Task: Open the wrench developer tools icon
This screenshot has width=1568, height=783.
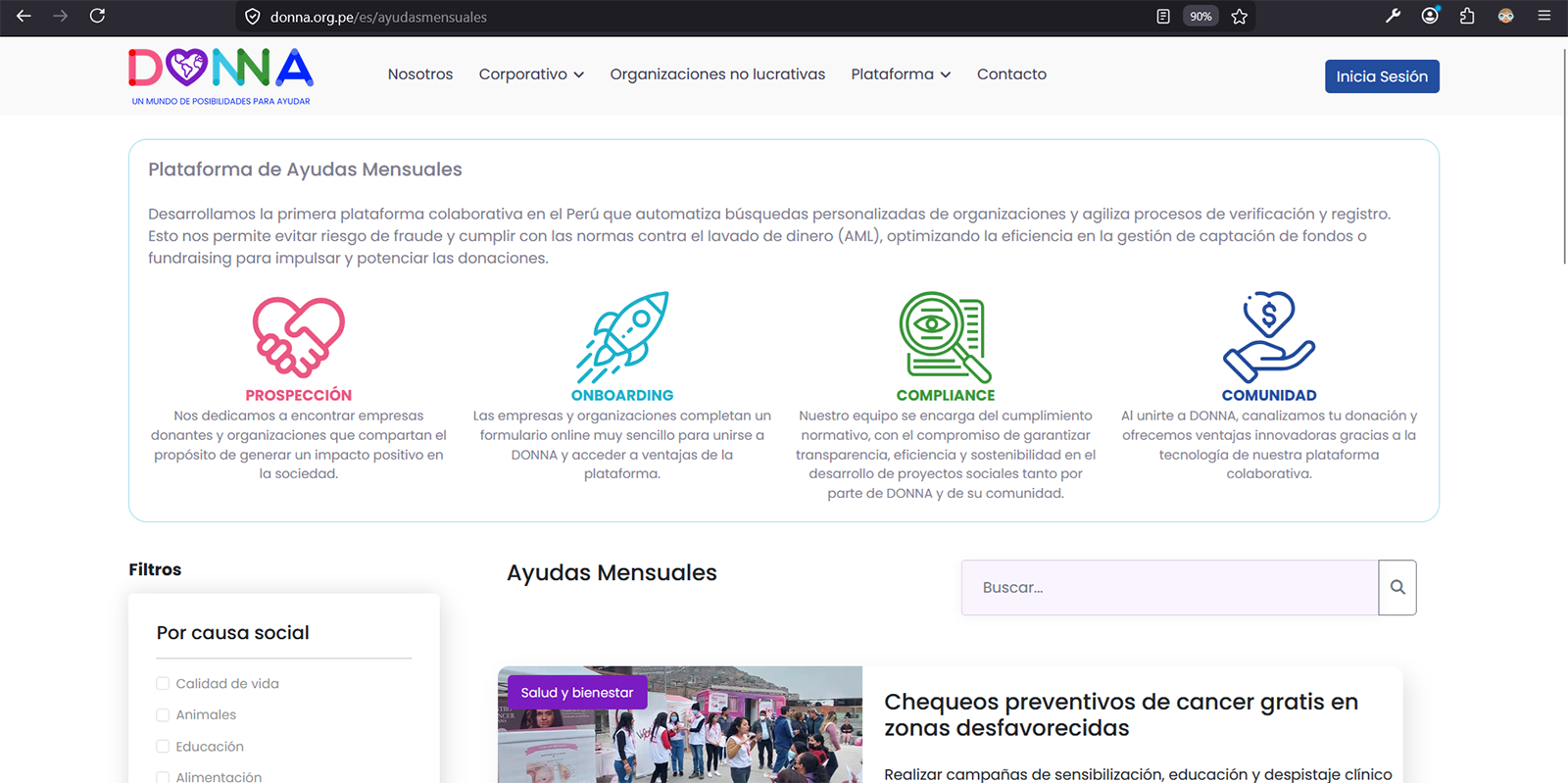Action: pos(1393,16)
